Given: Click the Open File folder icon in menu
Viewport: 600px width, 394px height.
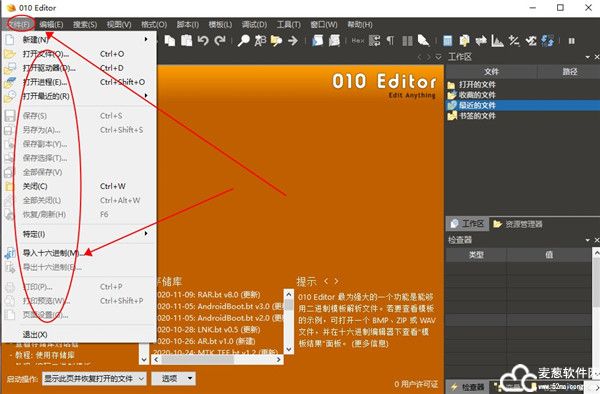Looking at the screenshot, I should click(10, 54).
